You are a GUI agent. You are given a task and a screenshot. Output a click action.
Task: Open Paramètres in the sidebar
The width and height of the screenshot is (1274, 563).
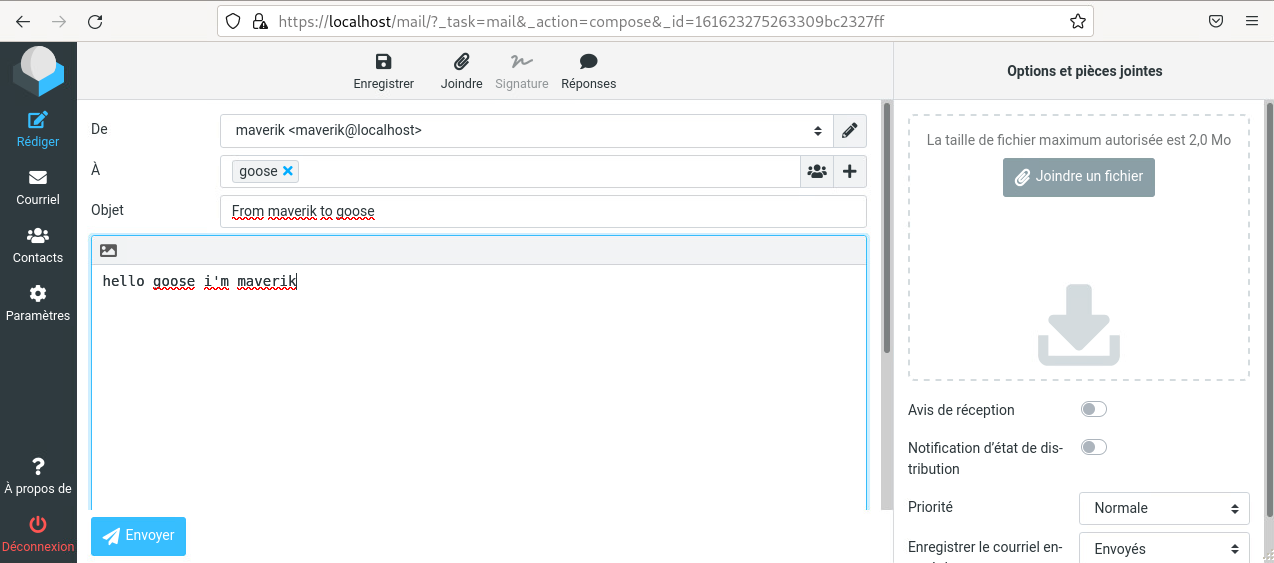coord(38,303)
